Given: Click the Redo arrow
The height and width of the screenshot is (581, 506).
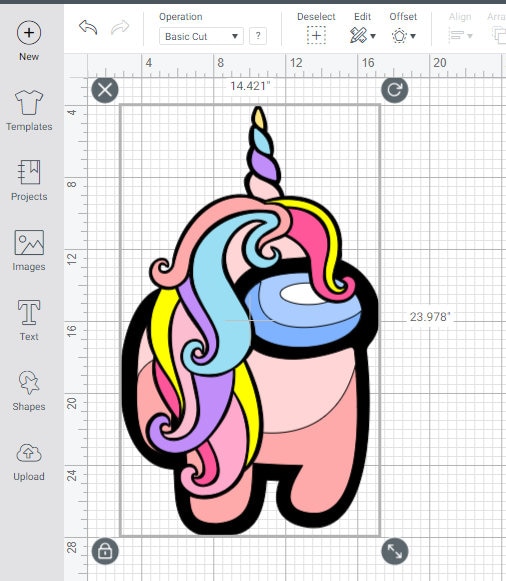Looking at the screenshot, I should click(120, 27).
